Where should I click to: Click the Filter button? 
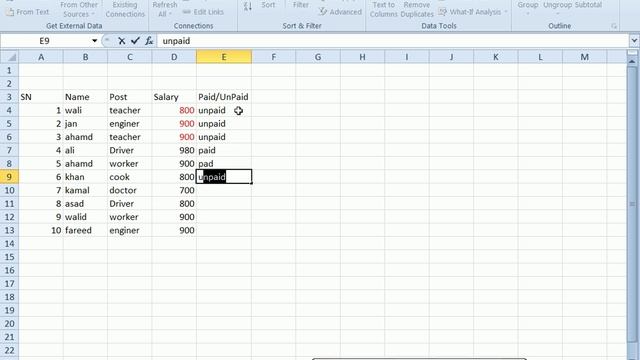pyautogui.click(x=301, y=5)
